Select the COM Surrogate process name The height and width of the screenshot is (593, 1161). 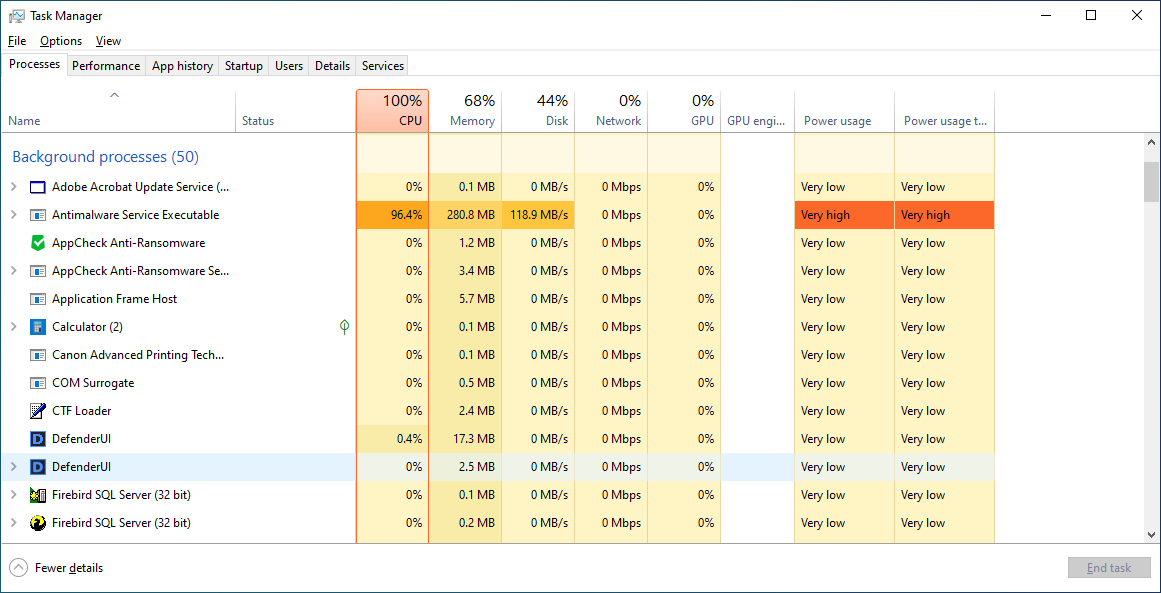coord(93,383)
